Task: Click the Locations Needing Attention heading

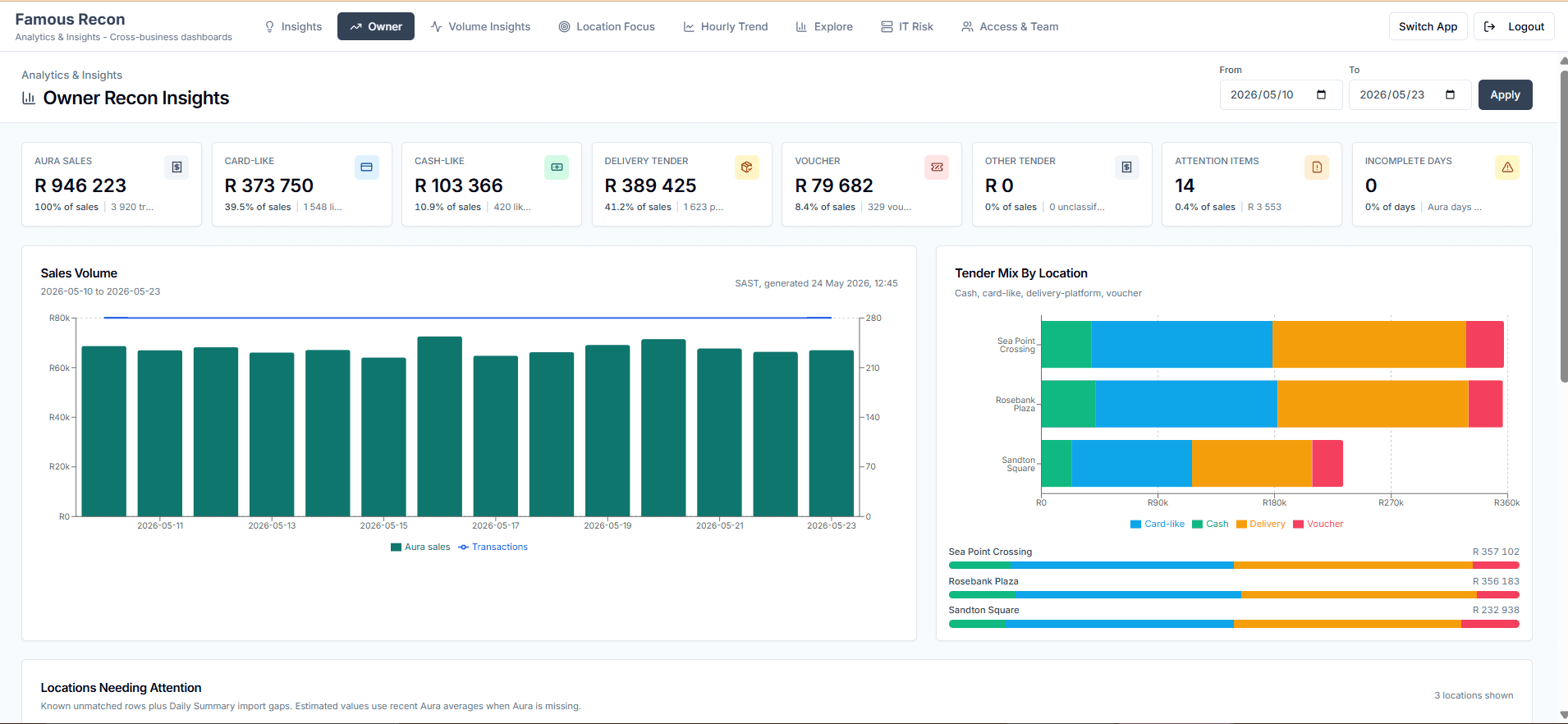Action: tap(121, 688)
